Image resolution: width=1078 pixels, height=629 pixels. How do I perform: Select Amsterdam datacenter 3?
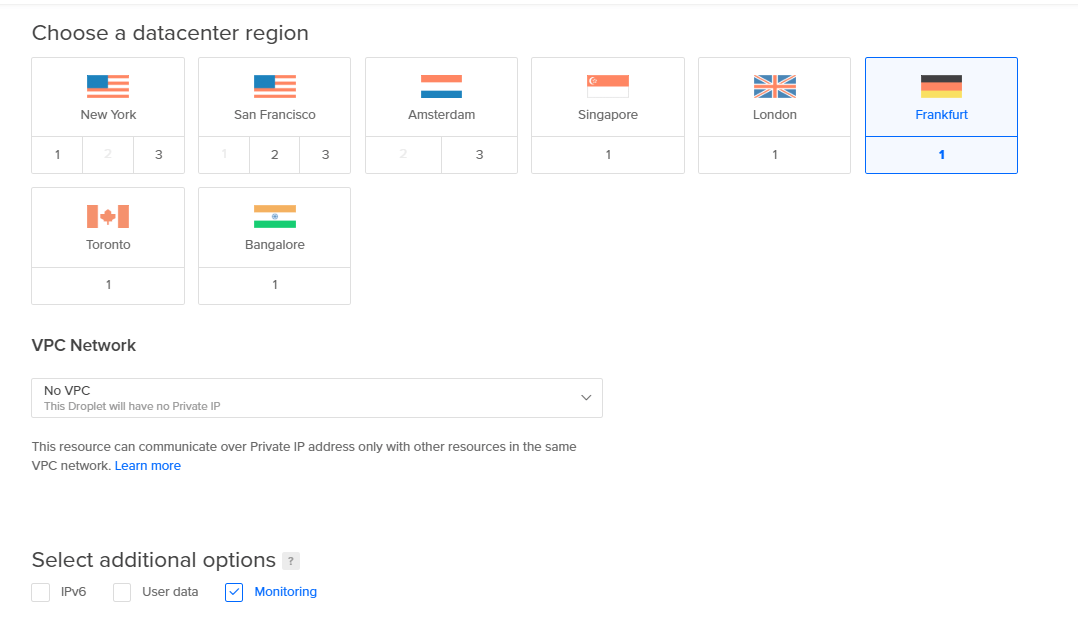point(479,155)
